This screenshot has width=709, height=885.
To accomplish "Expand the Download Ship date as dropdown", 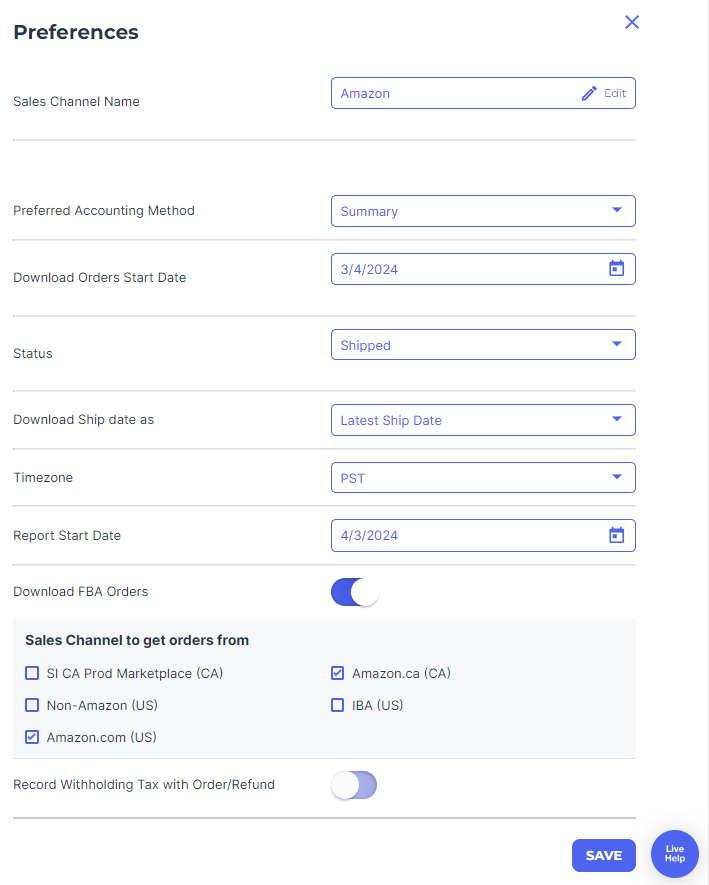I will (483, 420).
